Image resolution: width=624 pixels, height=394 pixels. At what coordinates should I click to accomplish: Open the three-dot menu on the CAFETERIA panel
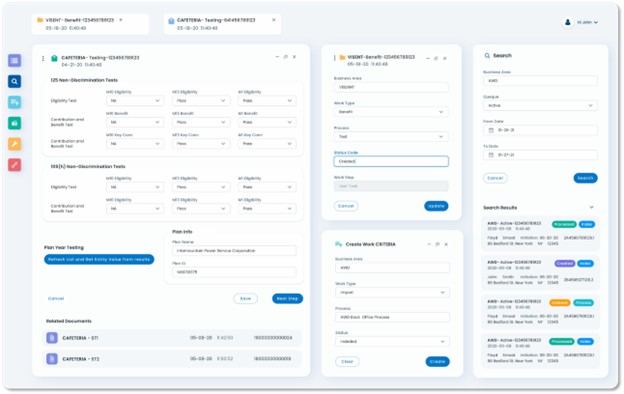tap(43, 59)
